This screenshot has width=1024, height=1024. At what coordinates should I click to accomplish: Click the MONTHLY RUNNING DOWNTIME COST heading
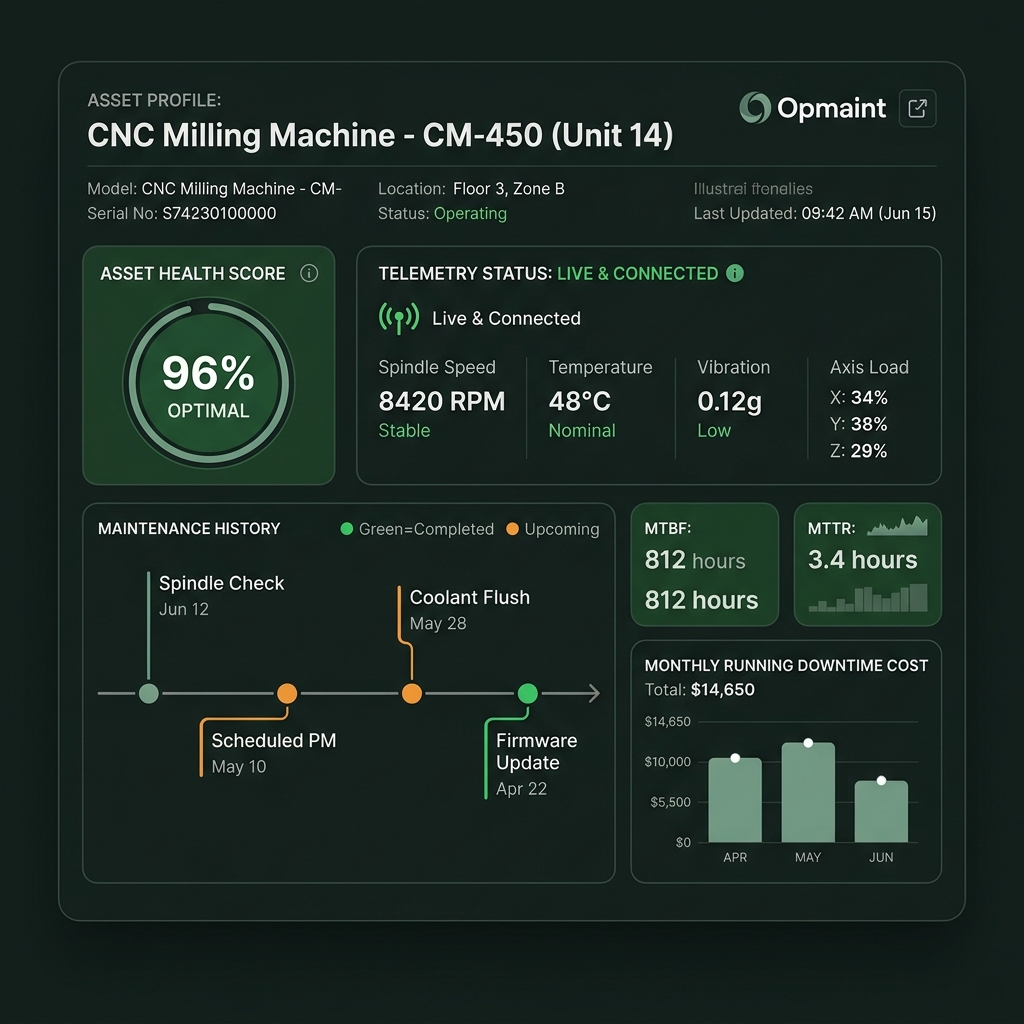coord(786,665)
